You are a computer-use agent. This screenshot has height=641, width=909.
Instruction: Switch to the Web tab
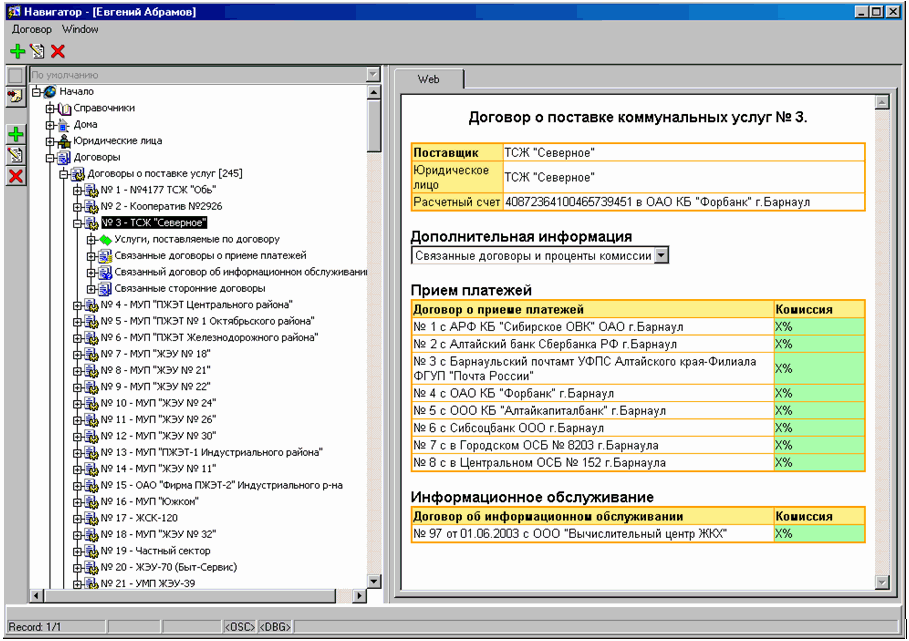click(x=428, y=79)
